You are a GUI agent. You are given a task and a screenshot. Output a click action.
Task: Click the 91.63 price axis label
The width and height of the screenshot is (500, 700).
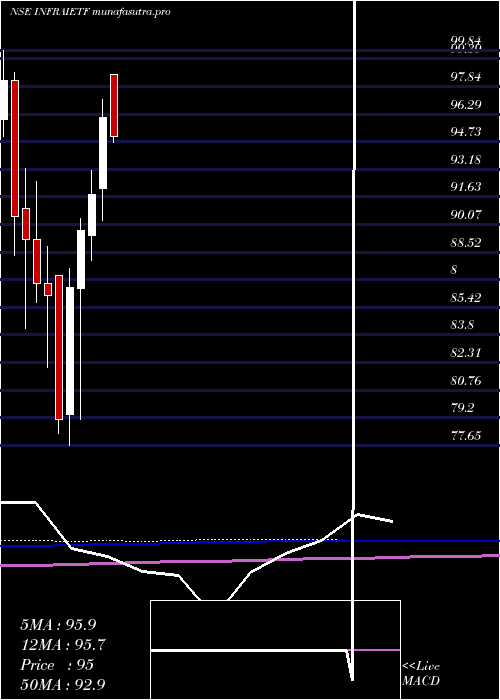point(466,187)
